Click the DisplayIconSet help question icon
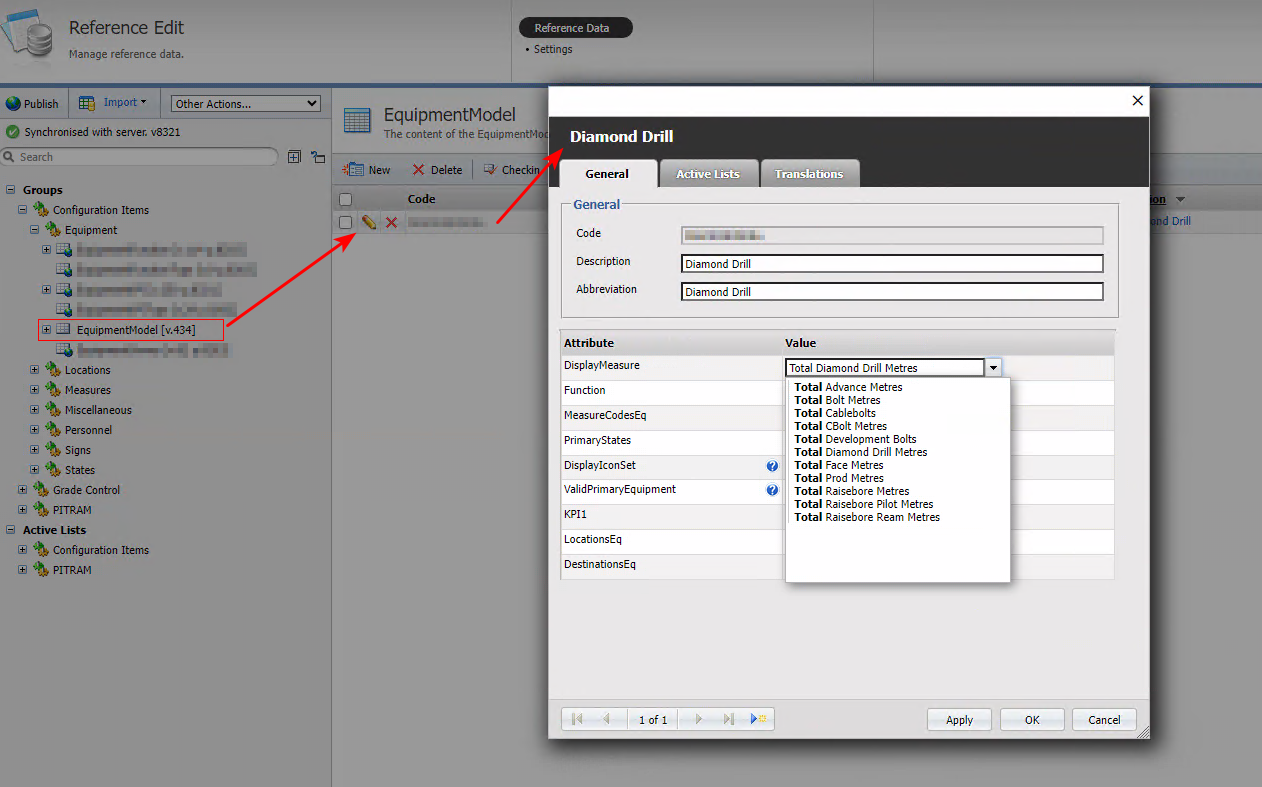The width and height of the screenshot is (1262, 787). 772,466
